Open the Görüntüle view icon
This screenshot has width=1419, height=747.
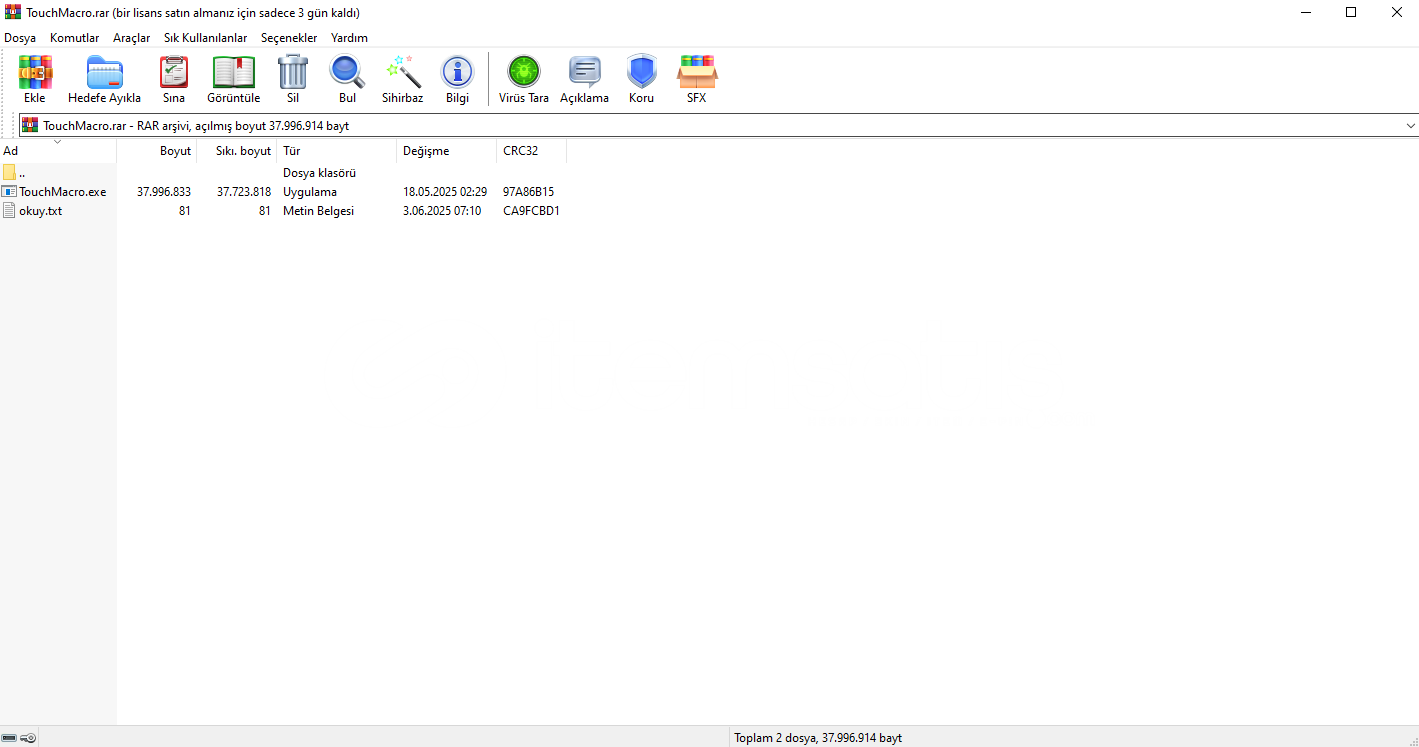[234, 72]
